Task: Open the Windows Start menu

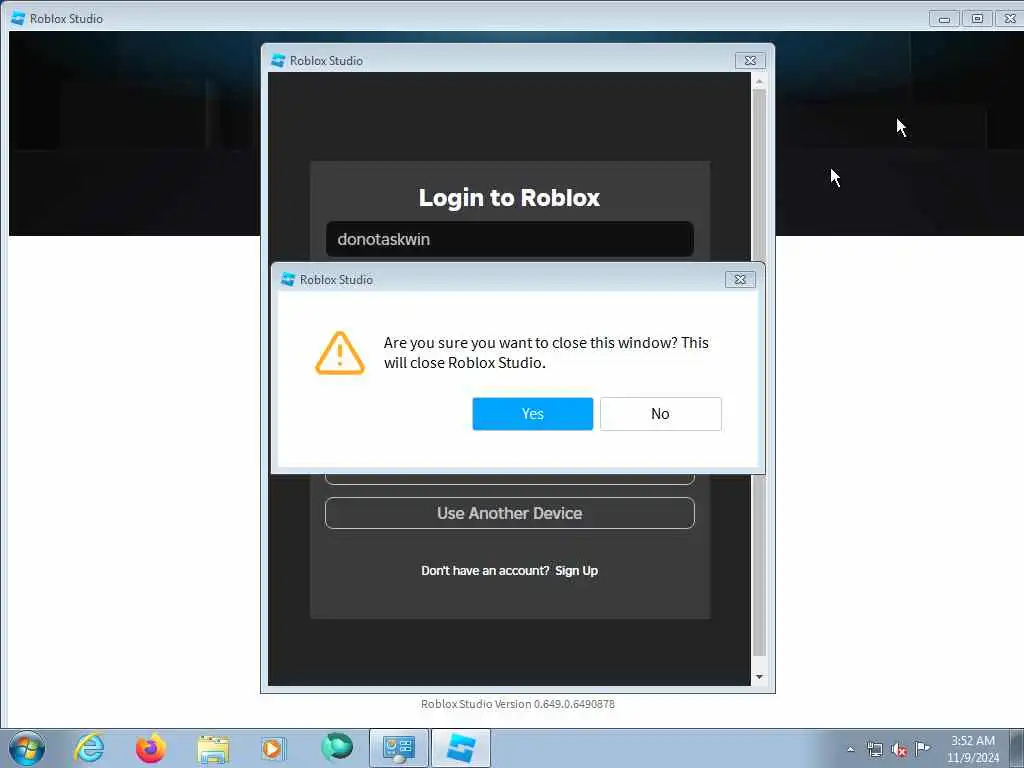Action: 27,748
